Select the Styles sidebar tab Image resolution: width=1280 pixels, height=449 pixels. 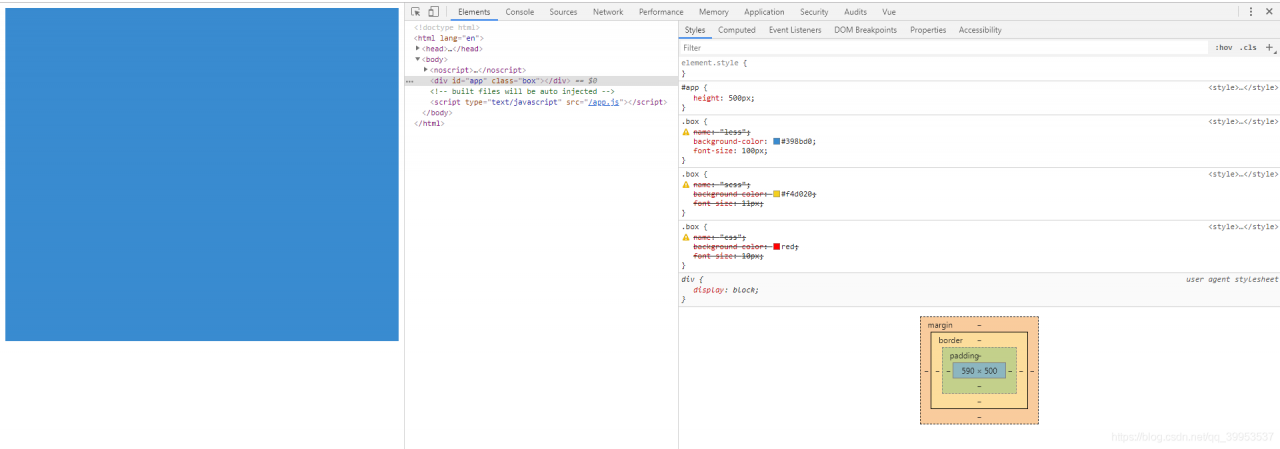[x=695, y=30]
